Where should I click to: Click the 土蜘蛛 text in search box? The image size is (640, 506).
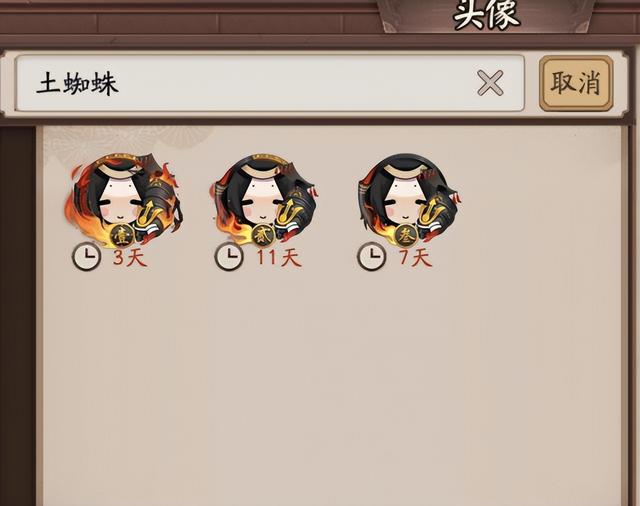[78, 84]
